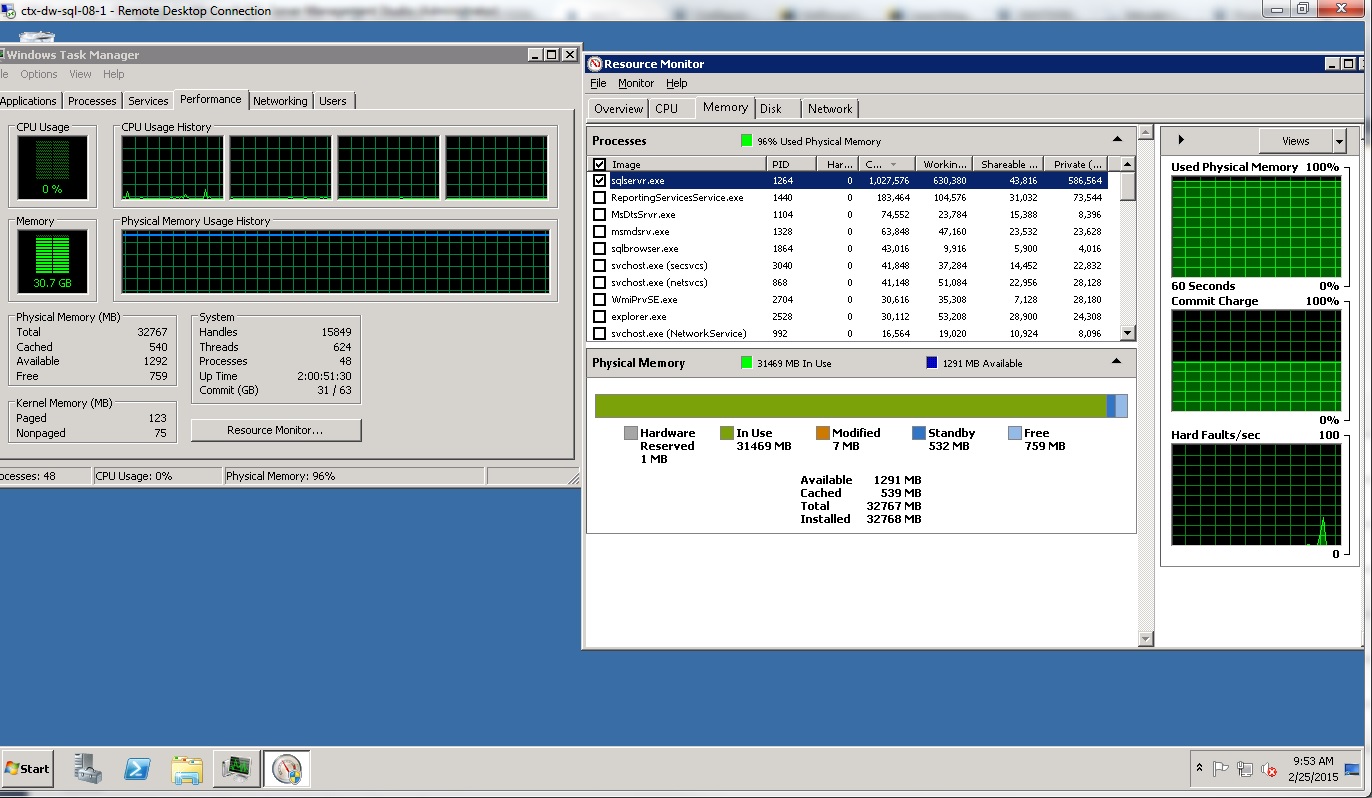
Task: Open the Start menu
Action: (26, 768)
